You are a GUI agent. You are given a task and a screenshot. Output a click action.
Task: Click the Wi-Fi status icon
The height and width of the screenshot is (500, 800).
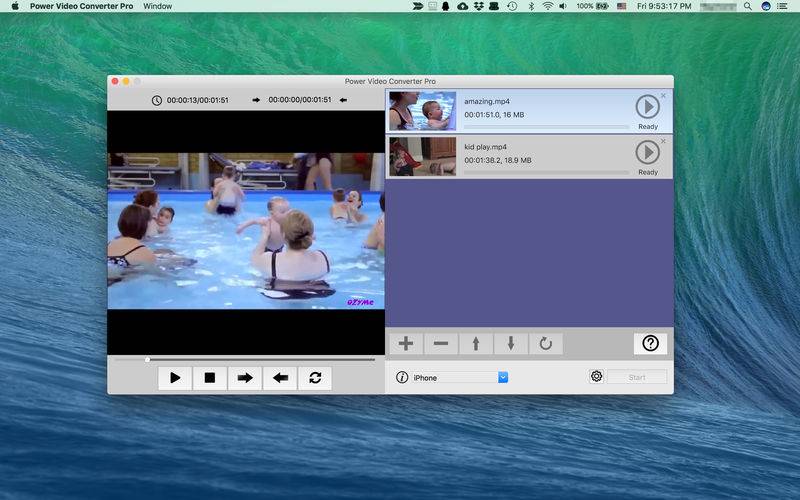pos(548,6)
